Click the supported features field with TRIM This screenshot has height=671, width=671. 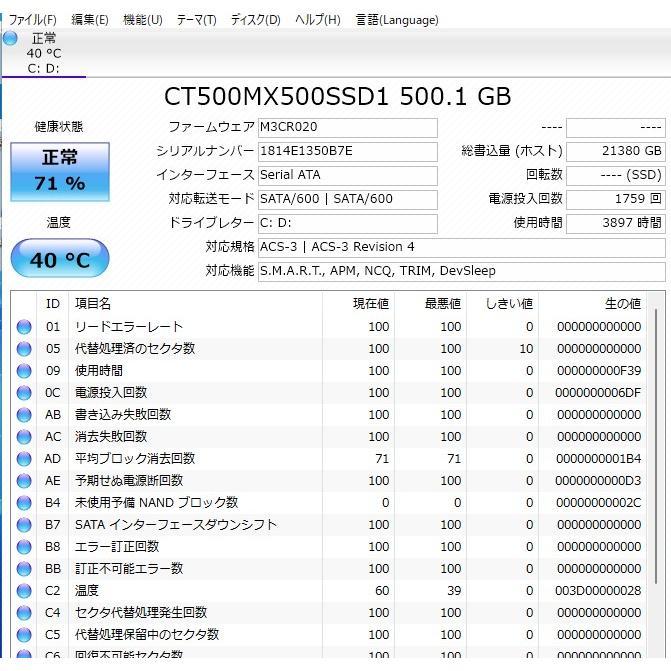tap(462, 271)
